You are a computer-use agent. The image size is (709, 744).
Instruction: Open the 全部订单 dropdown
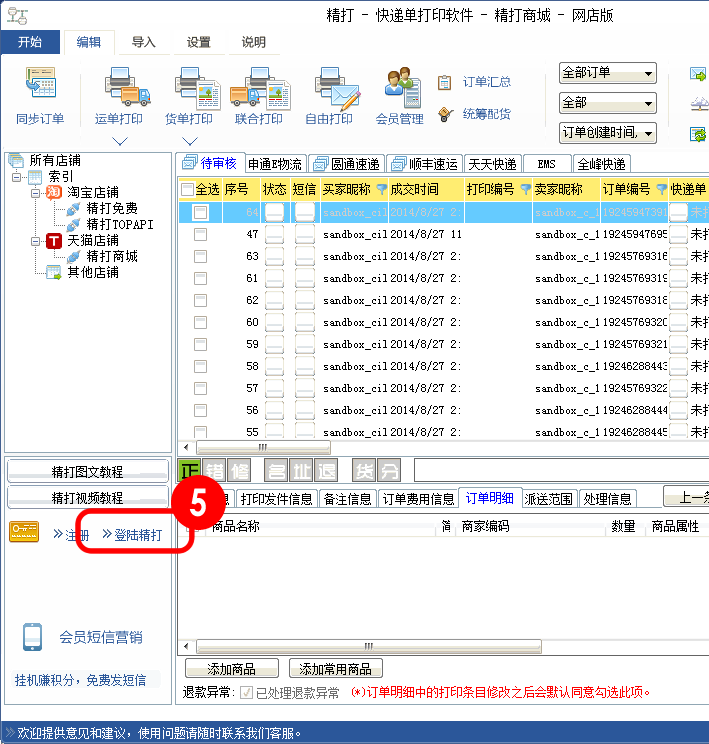(x=607, y=73)
